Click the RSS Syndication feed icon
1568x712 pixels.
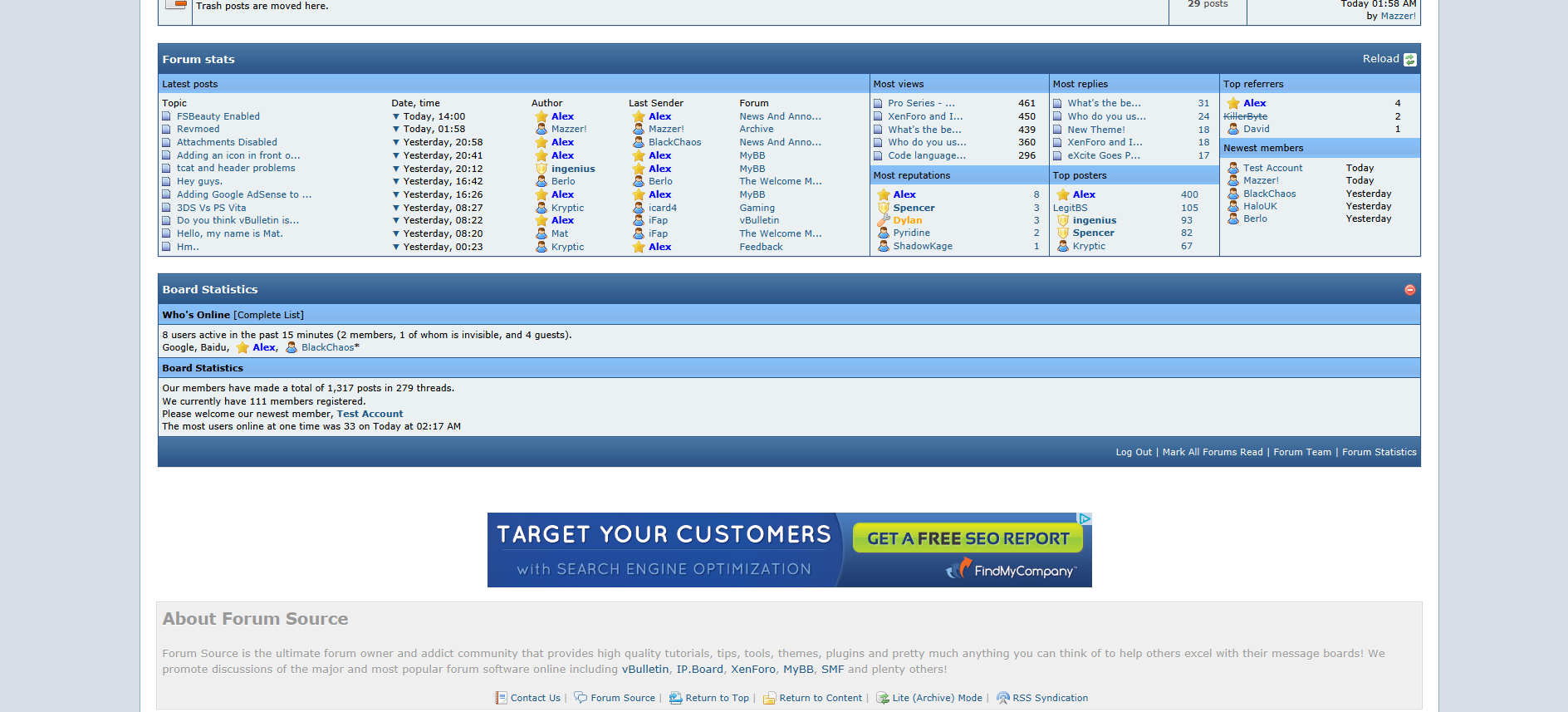pos(1002,698)
